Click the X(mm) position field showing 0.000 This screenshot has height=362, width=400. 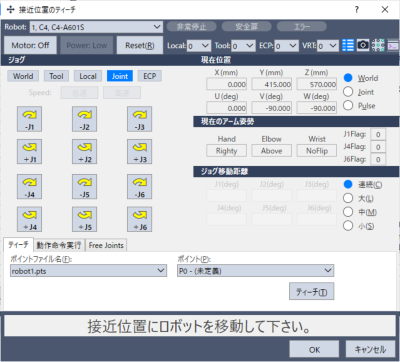227,84
